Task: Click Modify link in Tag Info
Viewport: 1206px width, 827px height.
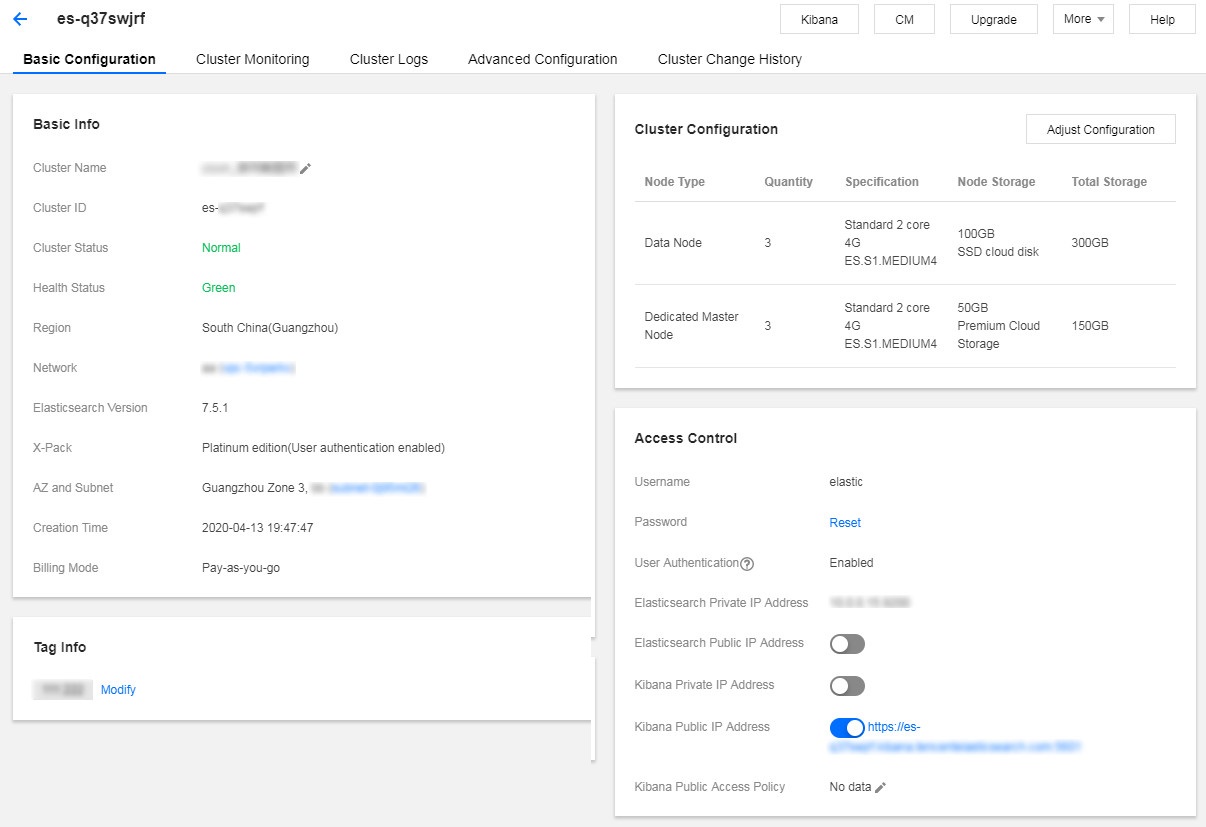Action: pyautogui.click(x=118, y=690)
